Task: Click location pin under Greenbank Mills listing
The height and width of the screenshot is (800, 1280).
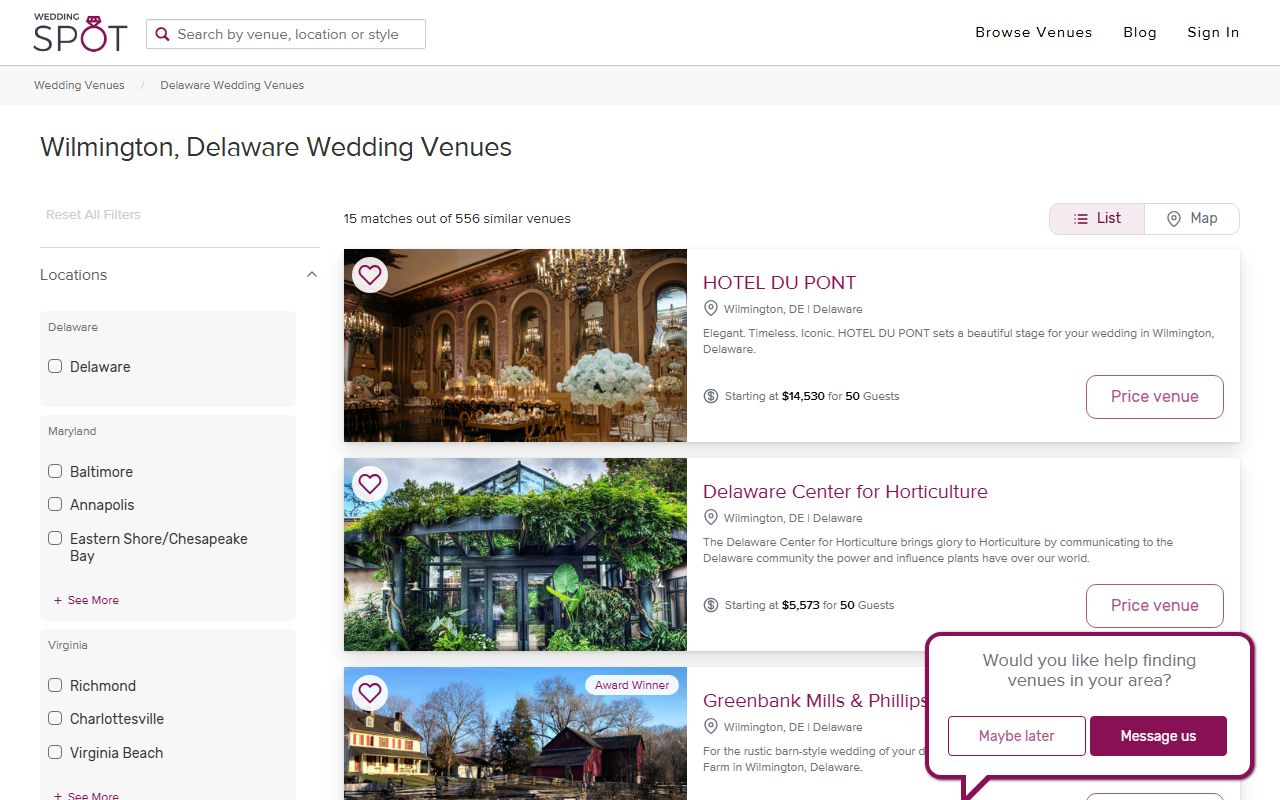Action: (711, 726)
